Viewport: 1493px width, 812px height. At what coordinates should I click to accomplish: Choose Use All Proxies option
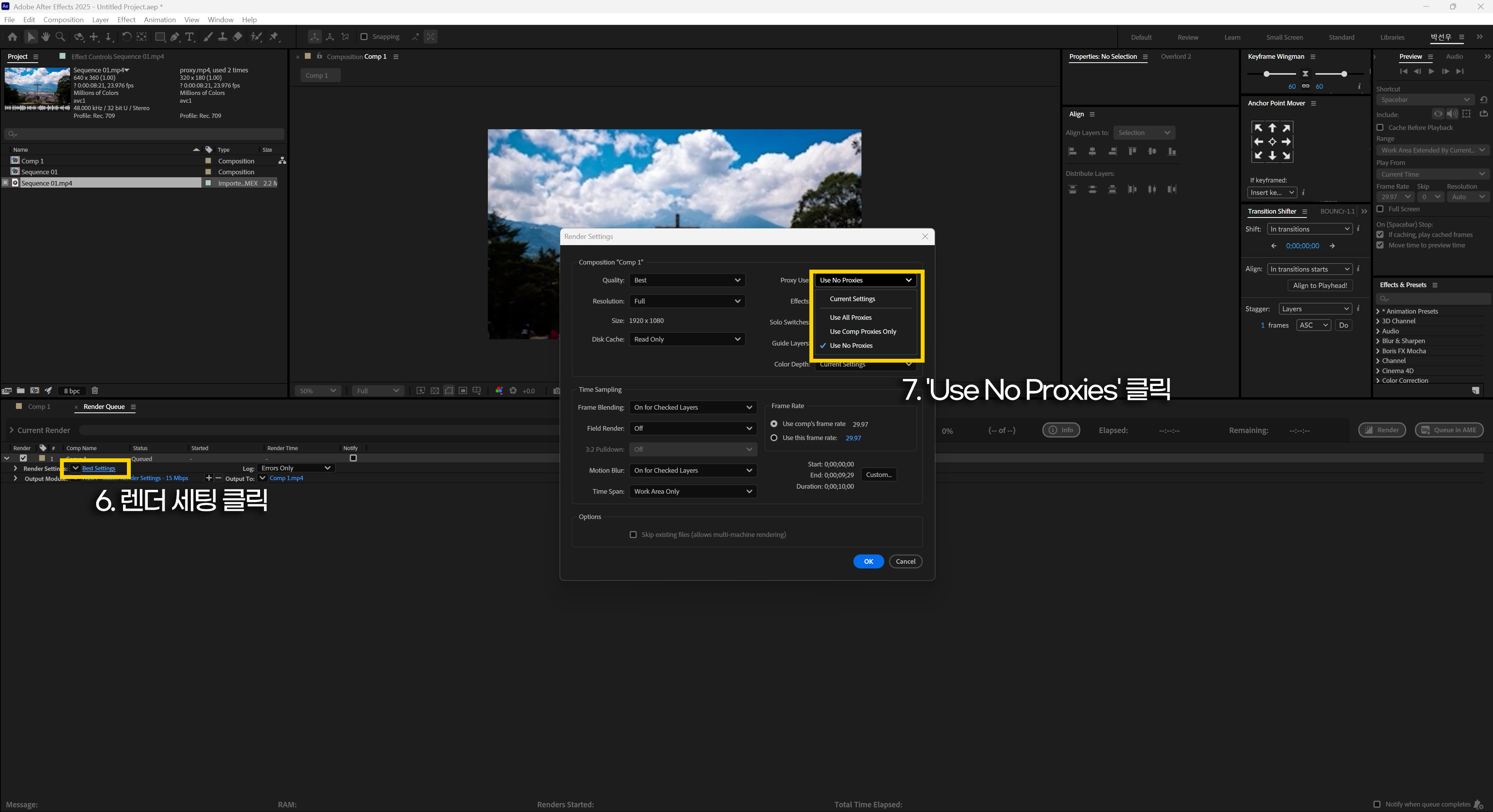coord(850,317)
